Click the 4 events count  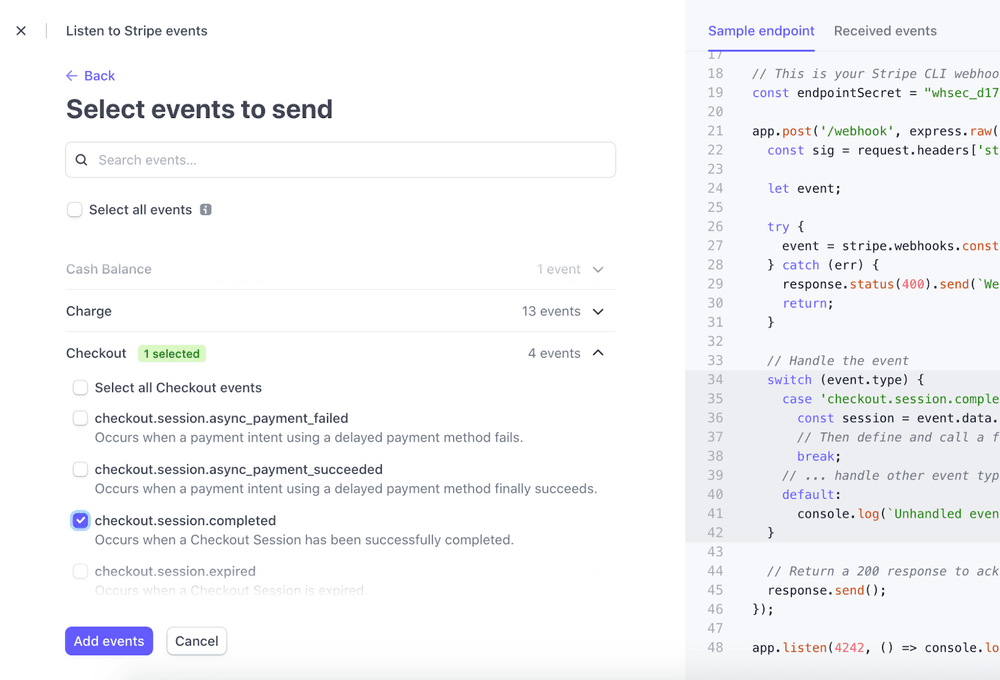click(x=554, y=353)
